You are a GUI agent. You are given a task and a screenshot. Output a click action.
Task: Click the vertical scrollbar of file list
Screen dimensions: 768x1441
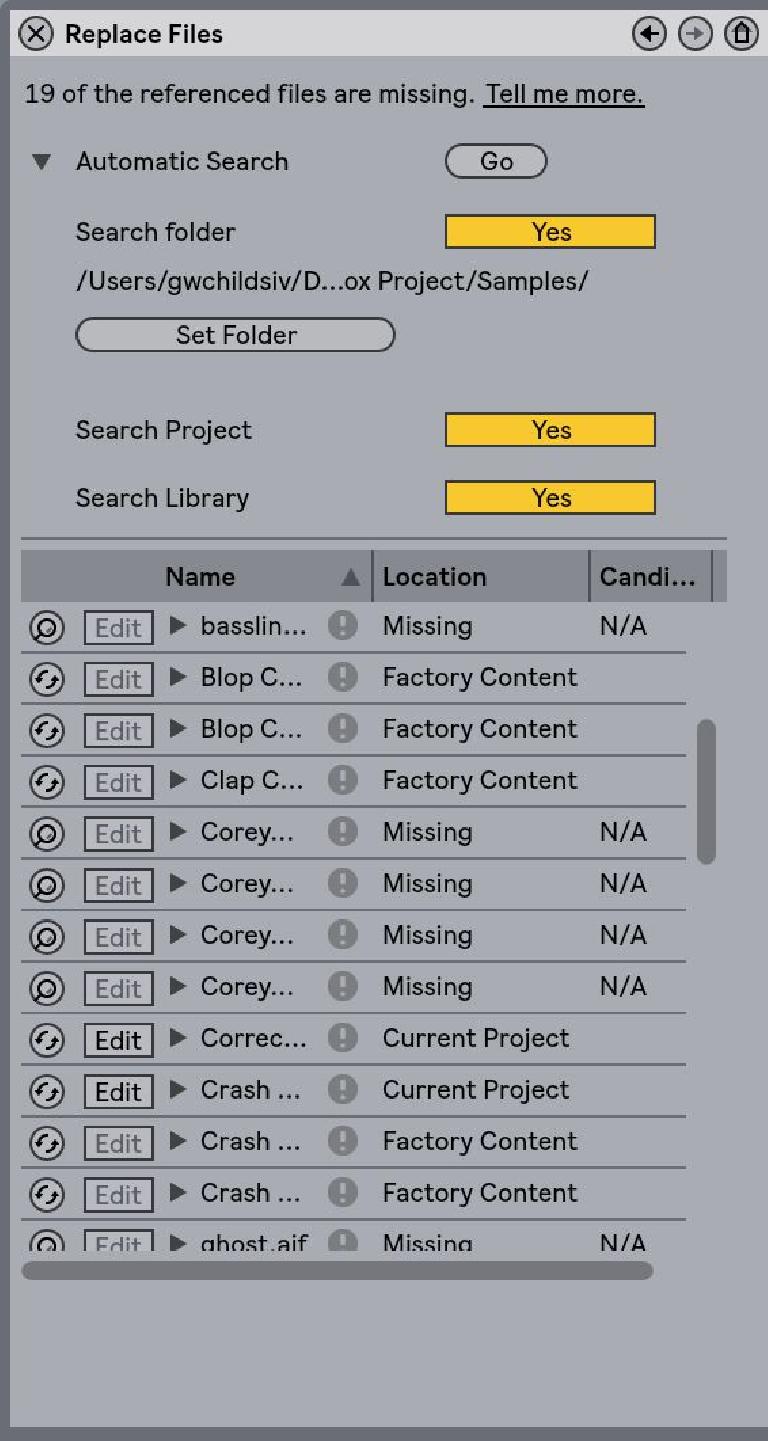(x=706, y=791)
